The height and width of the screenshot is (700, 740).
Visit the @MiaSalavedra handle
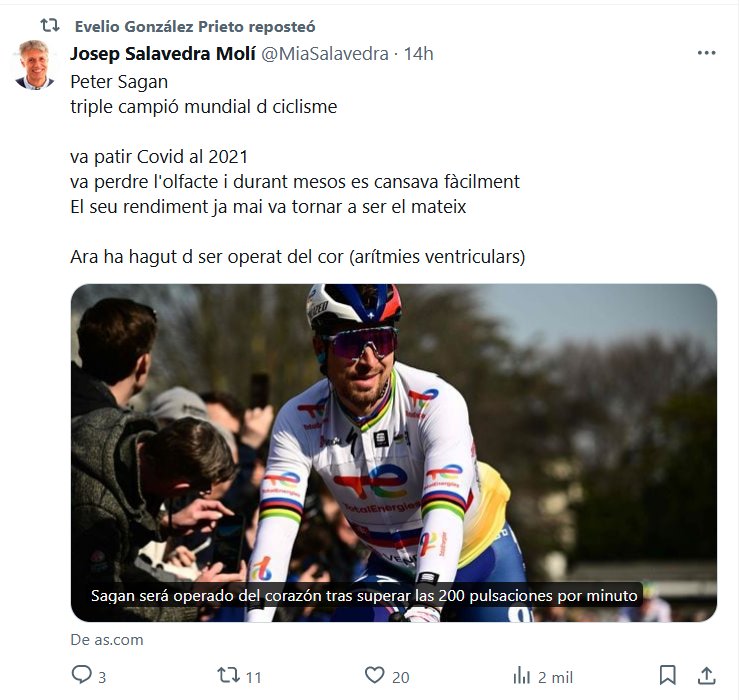tap(324, 54)
